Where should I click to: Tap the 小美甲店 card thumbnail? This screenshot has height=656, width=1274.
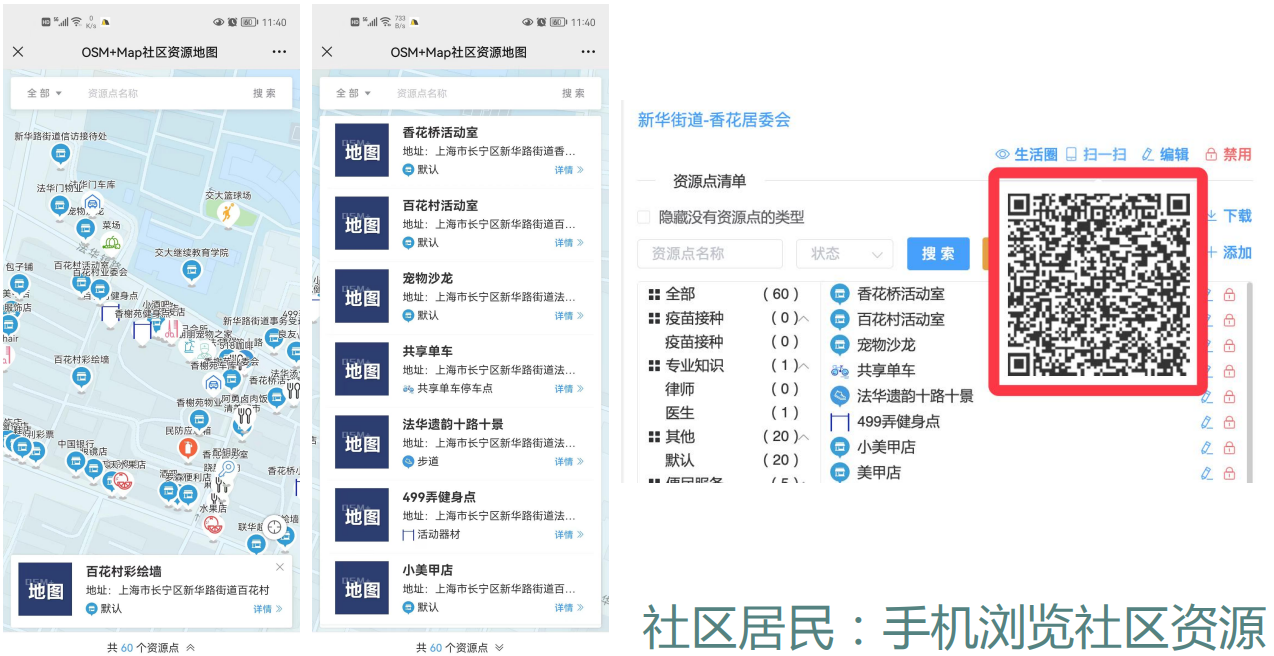pos(362,589)
